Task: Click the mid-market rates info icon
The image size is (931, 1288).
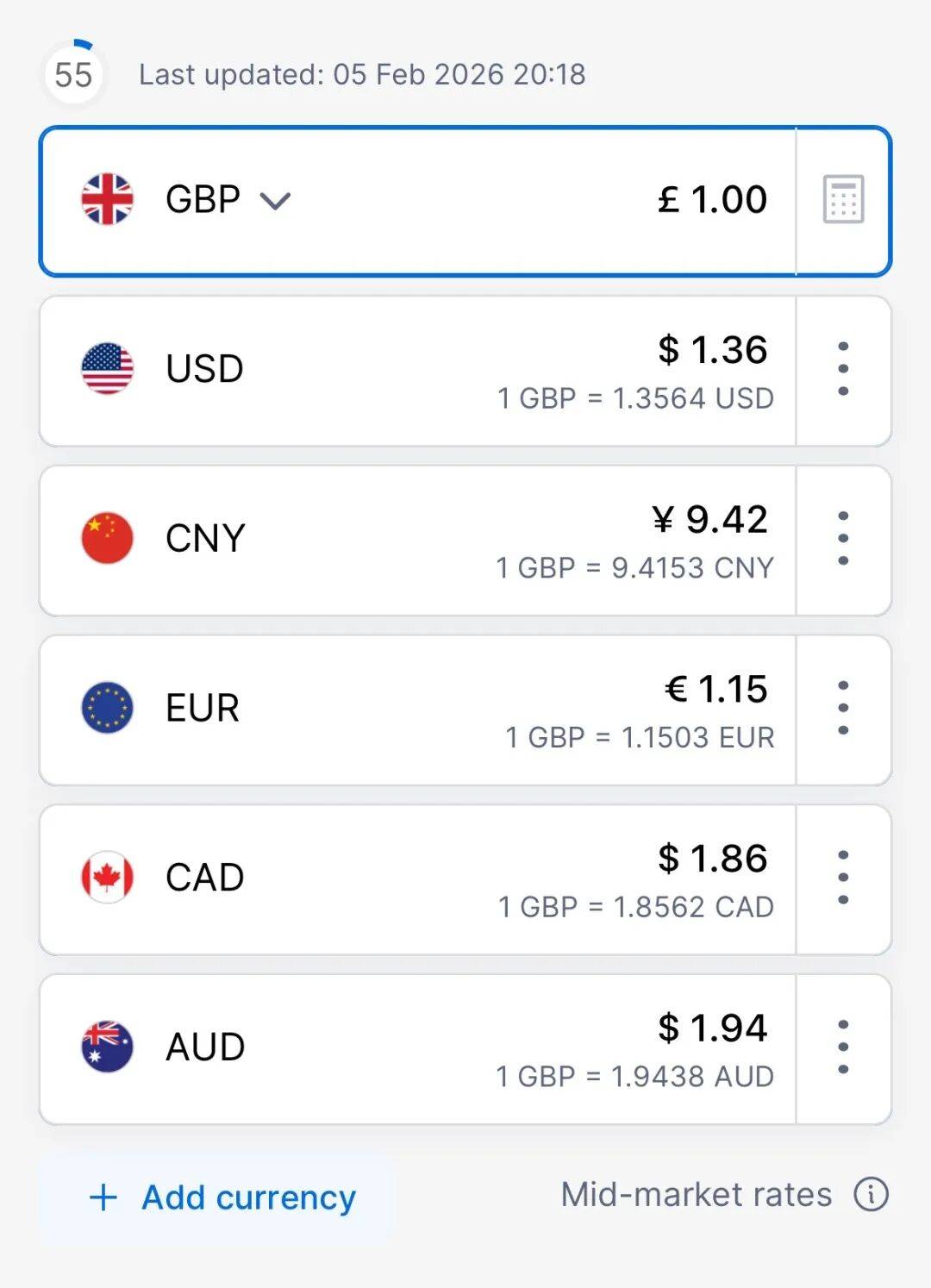Action: (871, 1195)
